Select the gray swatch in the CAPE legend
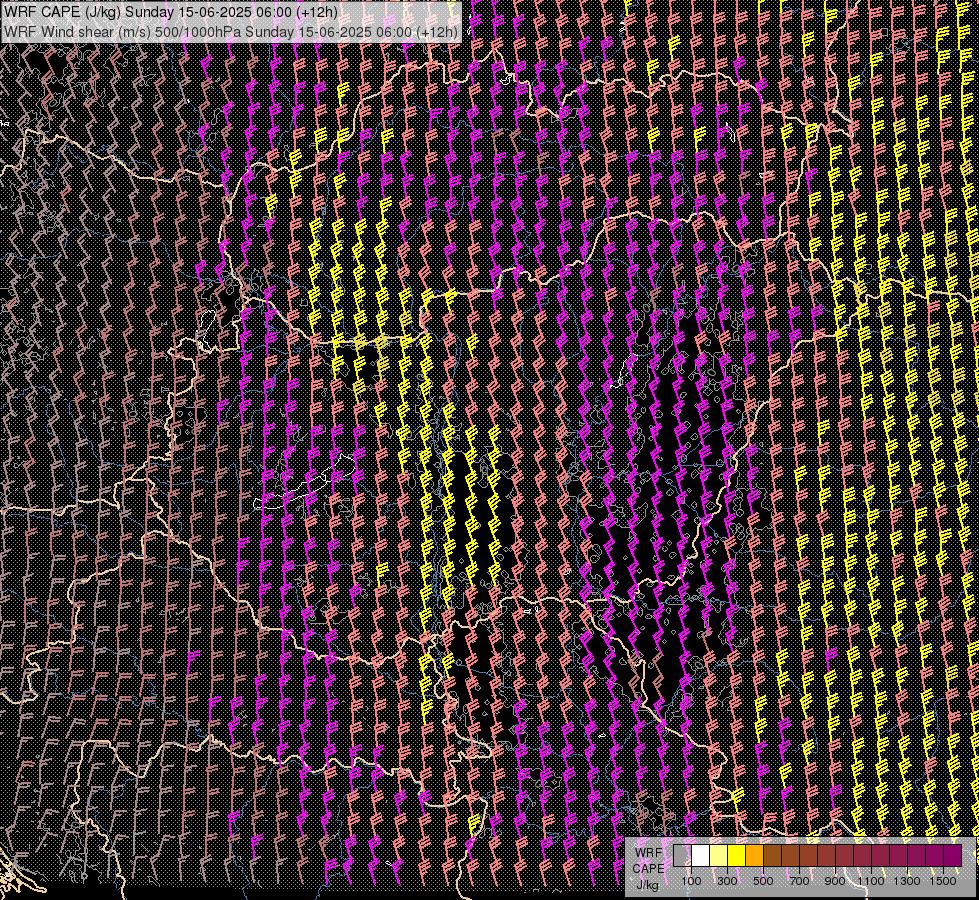979x900 pixels. click(x=682, y=855)
